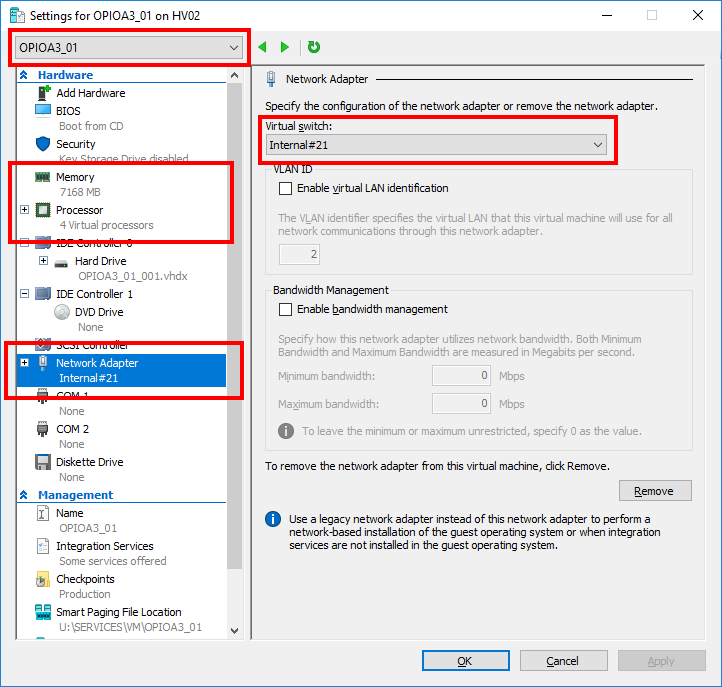Select the Integration Services icon
The height and width of the screenshot is (687, 722).
coord(43,546)
